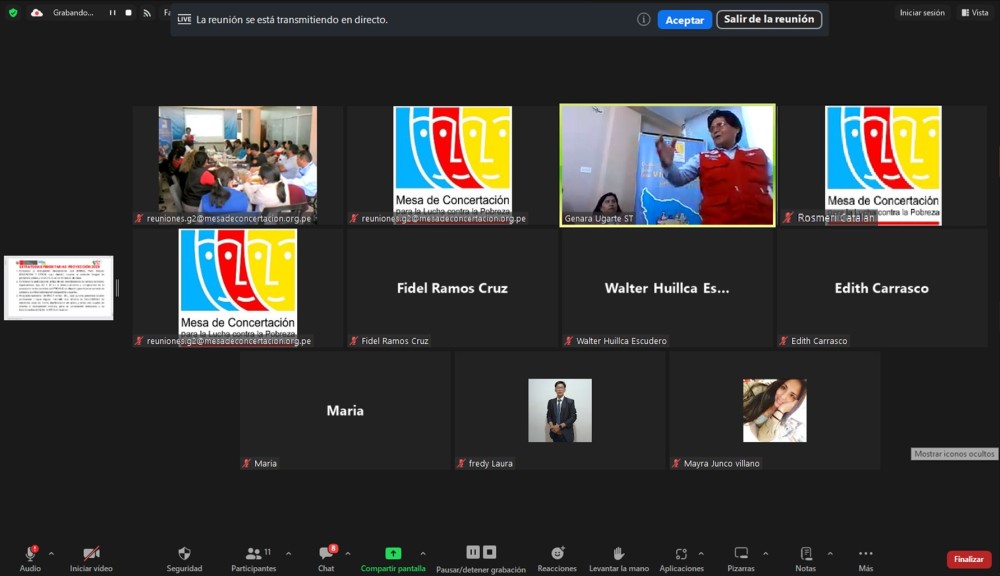The height and width of the screenshot is (576, 1000).
Task: Toggle Iniciar video camera
Action: pyautogui.click(x=91, y=553)
